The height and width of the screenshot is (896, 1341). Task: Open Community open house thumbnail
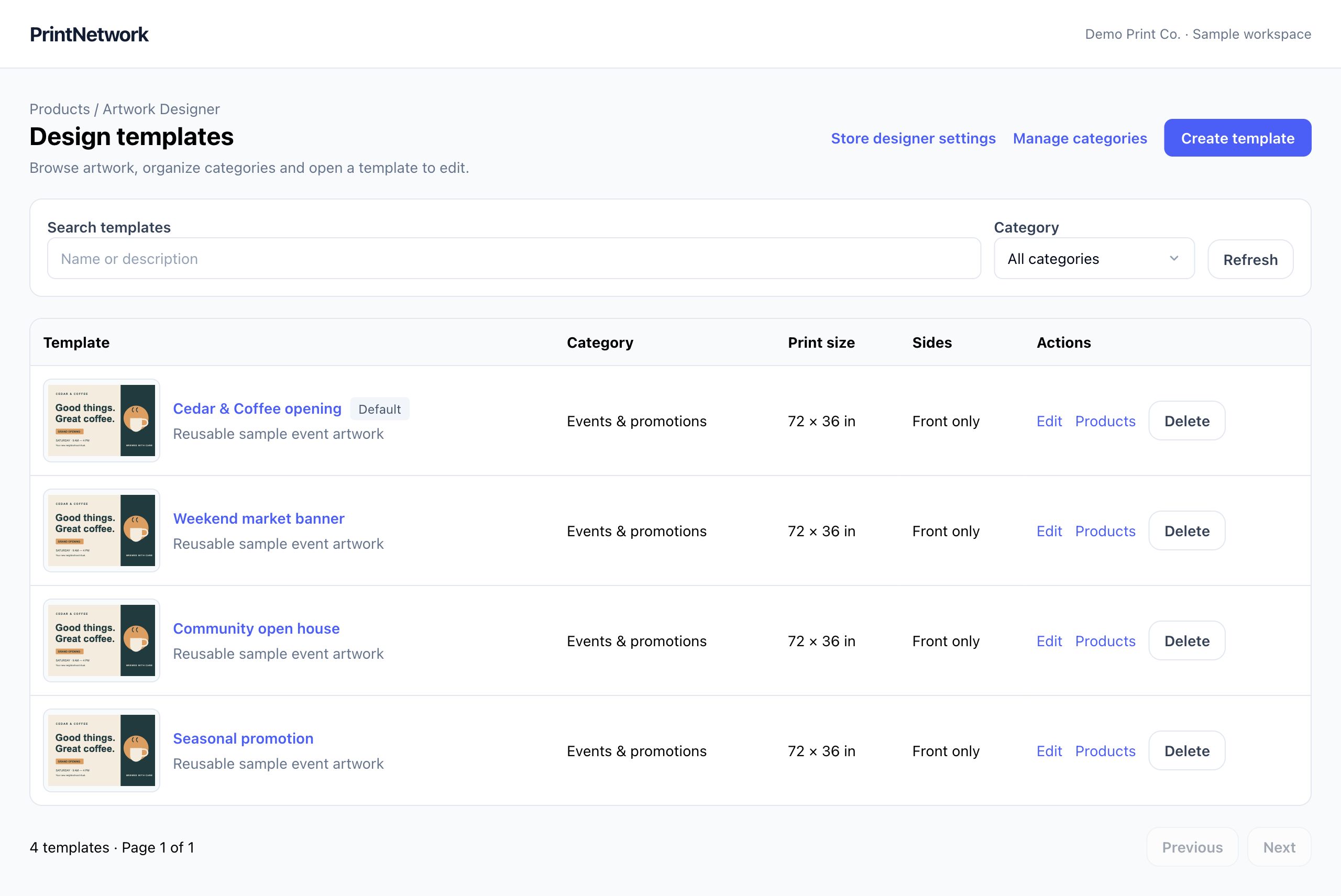[x=102, y=640]
